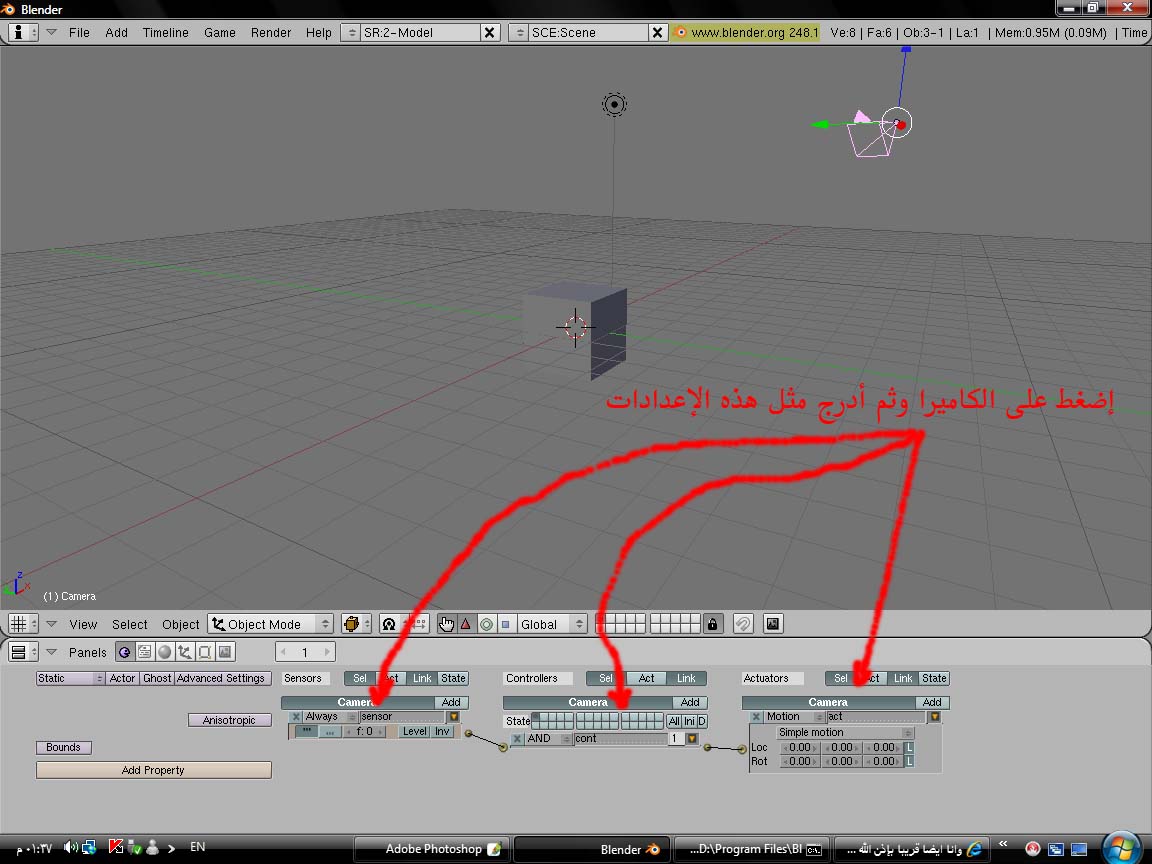Viewport: 1152px width, 864px height.
Task: Open the Motion actuator type dropdown
Action: click(795, 716)
